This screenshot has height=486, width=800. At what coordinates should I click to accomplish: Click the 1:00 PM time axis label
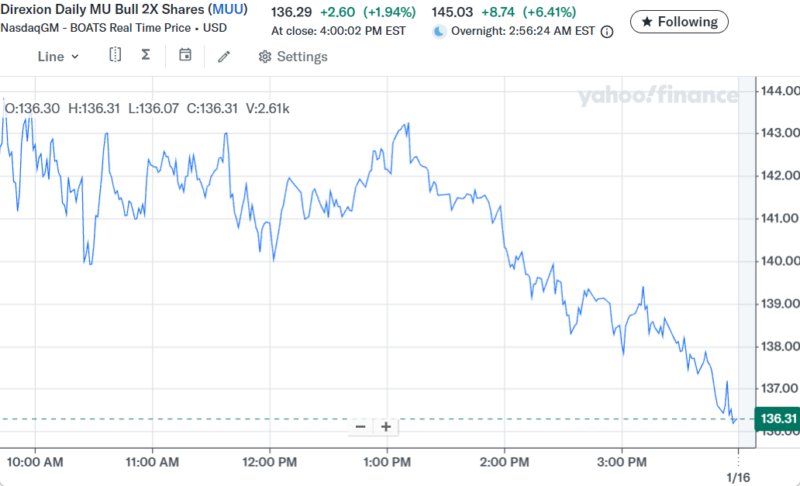pyautogui.click(x=387, y=462)
